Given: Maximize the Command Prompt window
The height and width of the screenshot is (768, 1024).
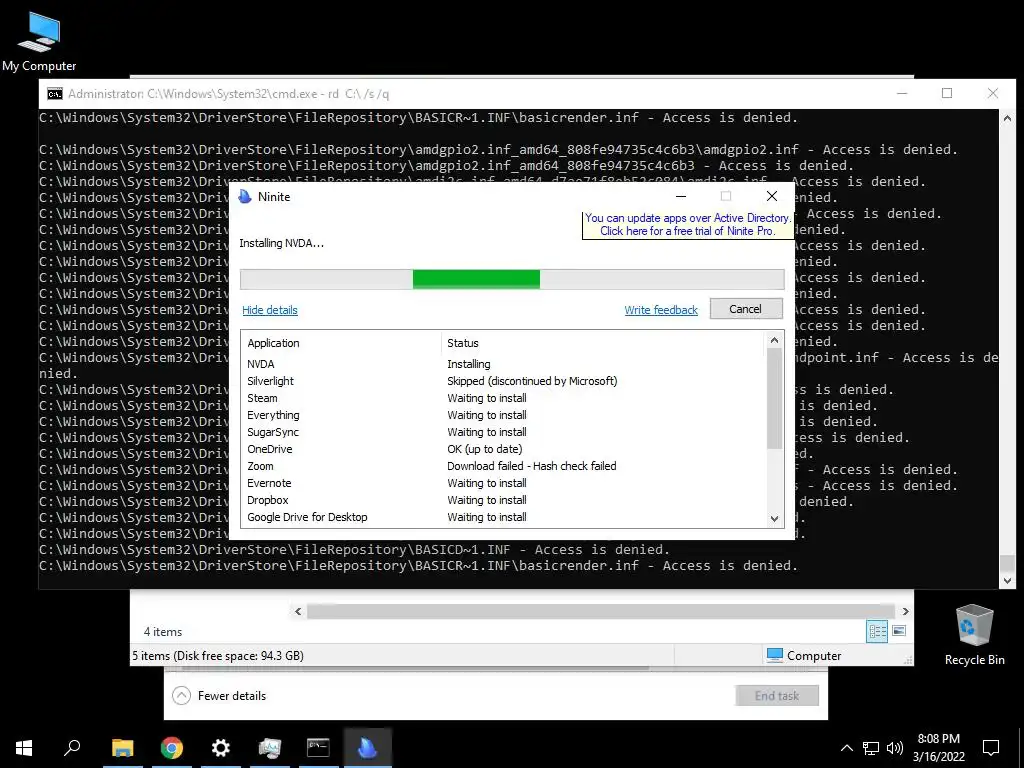Looking at the screenshot, I should tap(947, 93).
